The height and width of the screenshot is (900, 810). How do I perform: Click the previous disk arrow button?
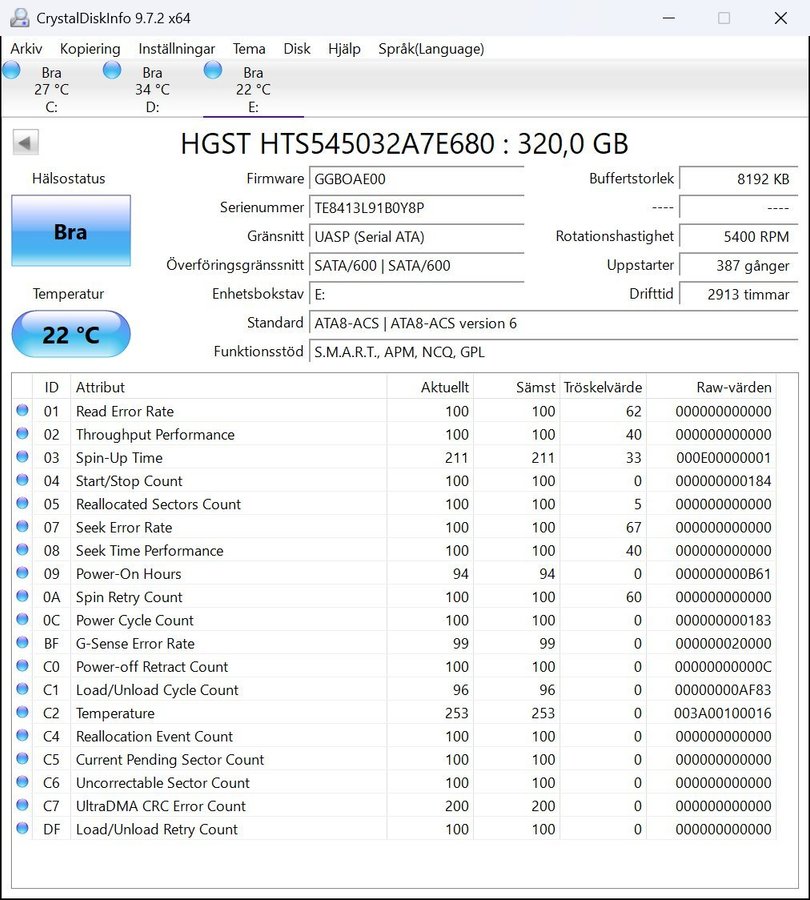tap(26, 143)
